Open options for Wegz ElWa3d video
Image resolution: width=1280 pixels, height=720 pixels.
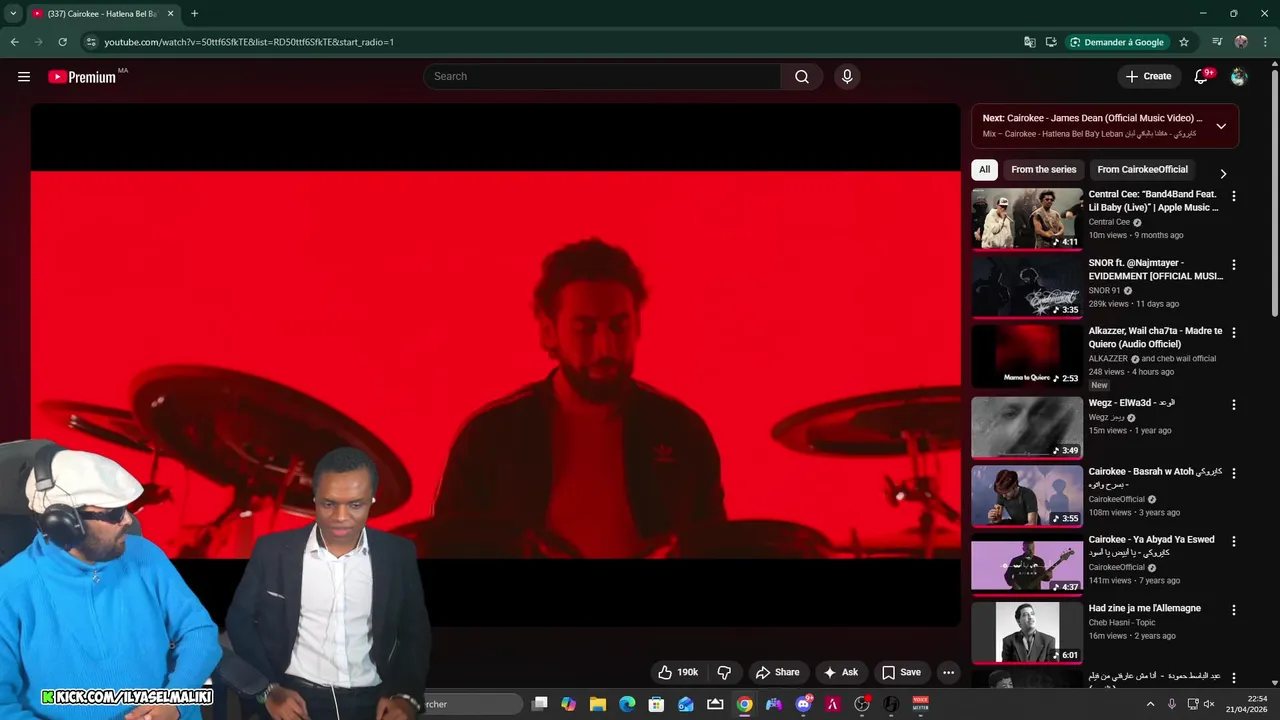tap(1233, 405)
